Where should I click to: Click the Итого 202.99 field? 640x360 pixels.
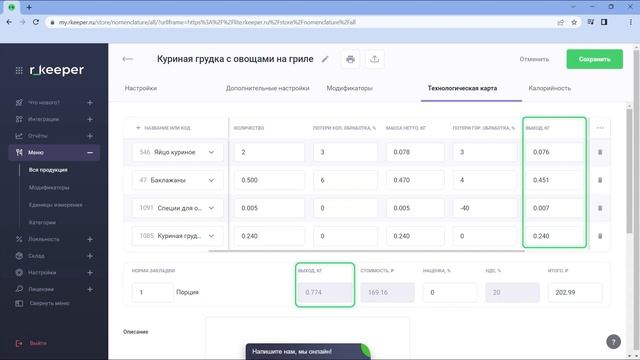pos(575,292)
